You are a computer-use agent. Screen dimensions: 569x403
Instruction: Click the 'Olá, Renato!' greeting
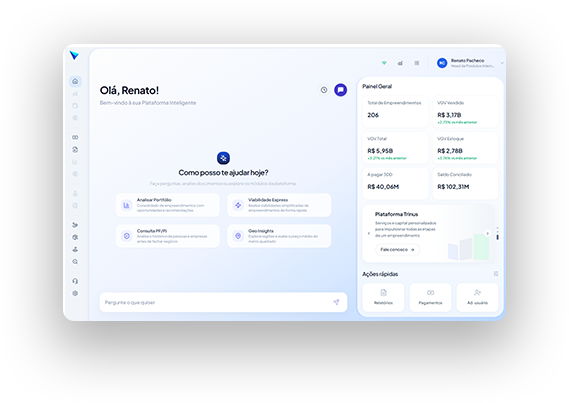[129, 90]
